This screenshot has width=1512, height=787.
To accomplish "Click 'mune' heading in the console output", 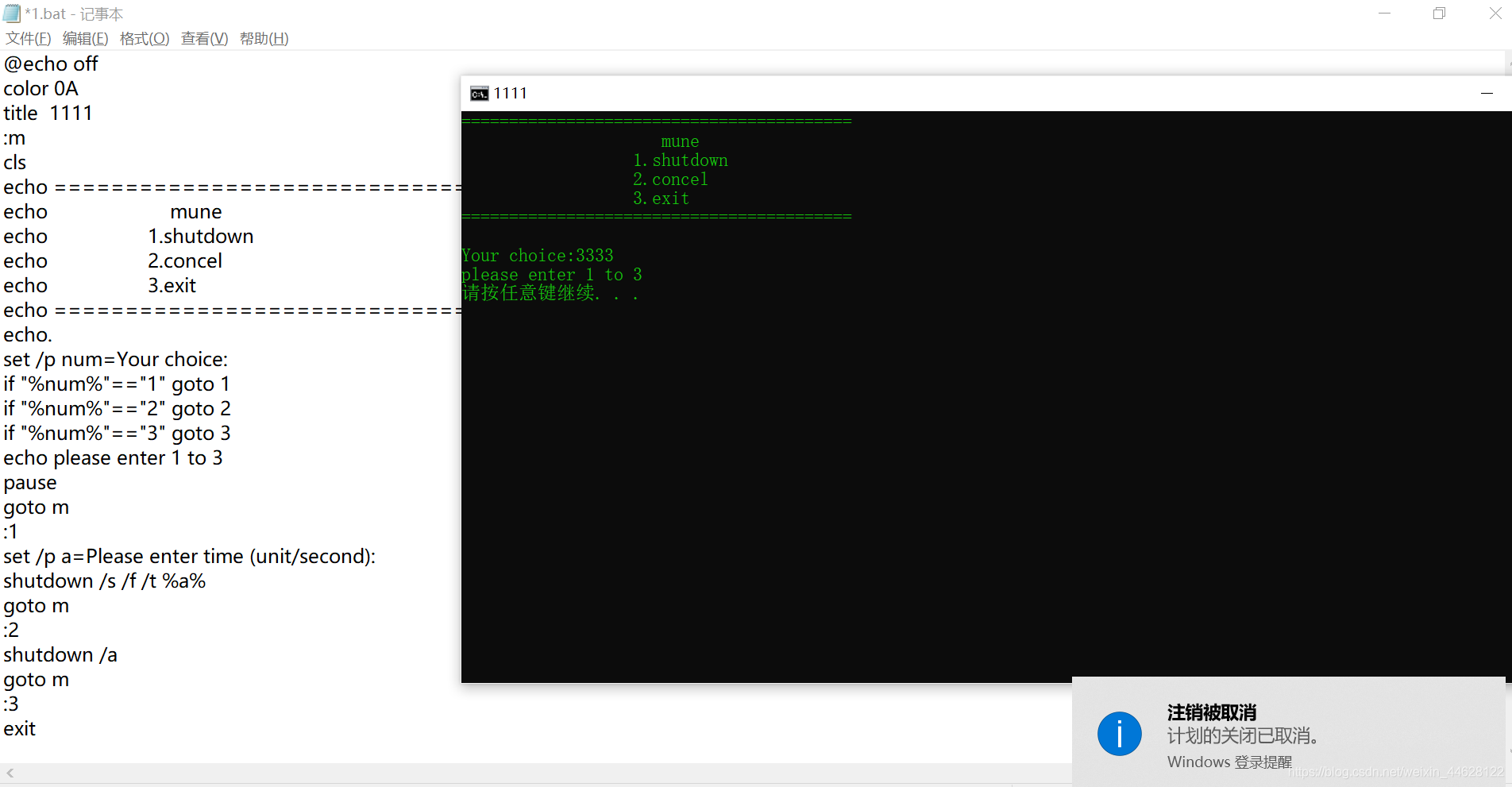I will coord(680,141).
